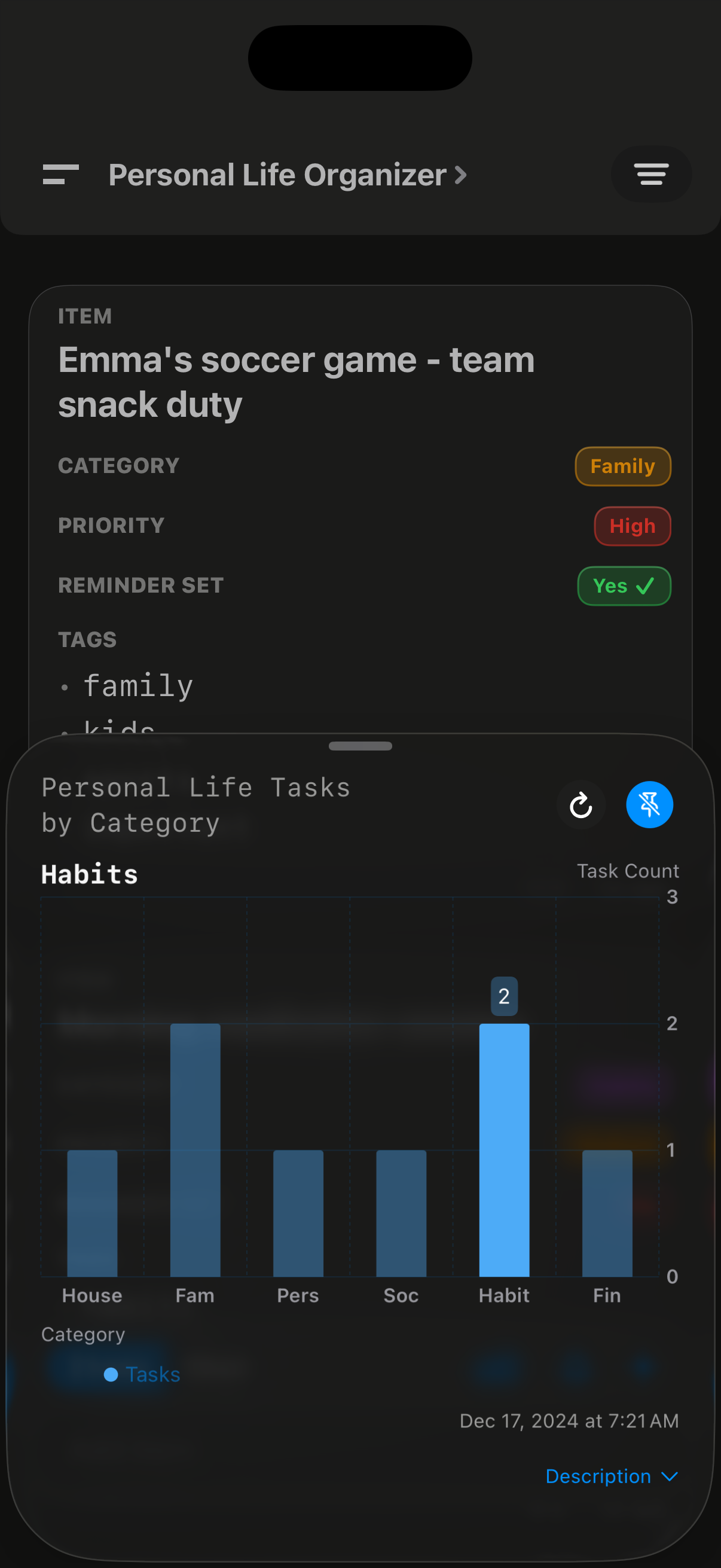Tap the Family category badge
721x1568 pixels.
622,466
